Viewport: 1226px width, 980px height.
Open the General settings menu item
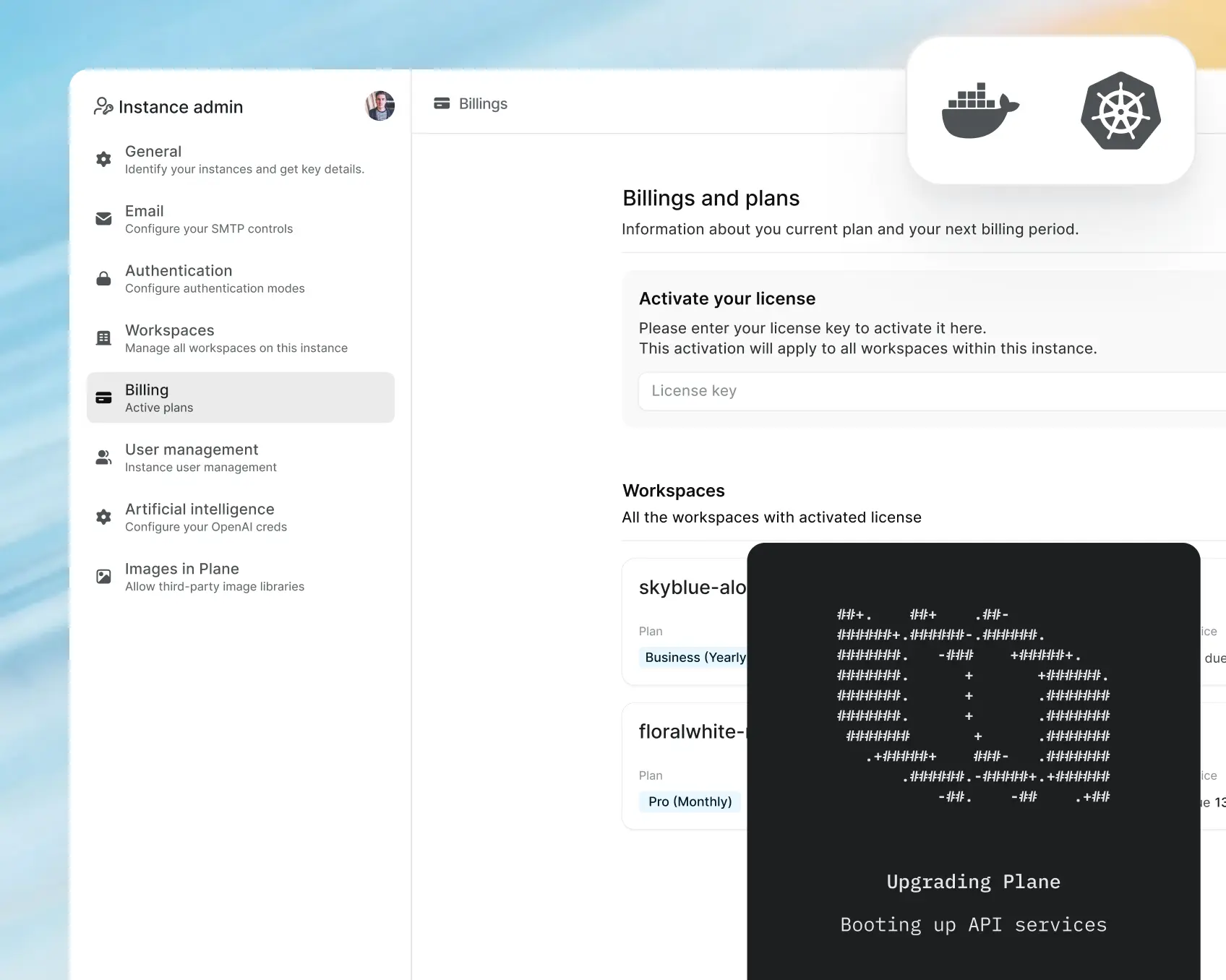point(241,159)
